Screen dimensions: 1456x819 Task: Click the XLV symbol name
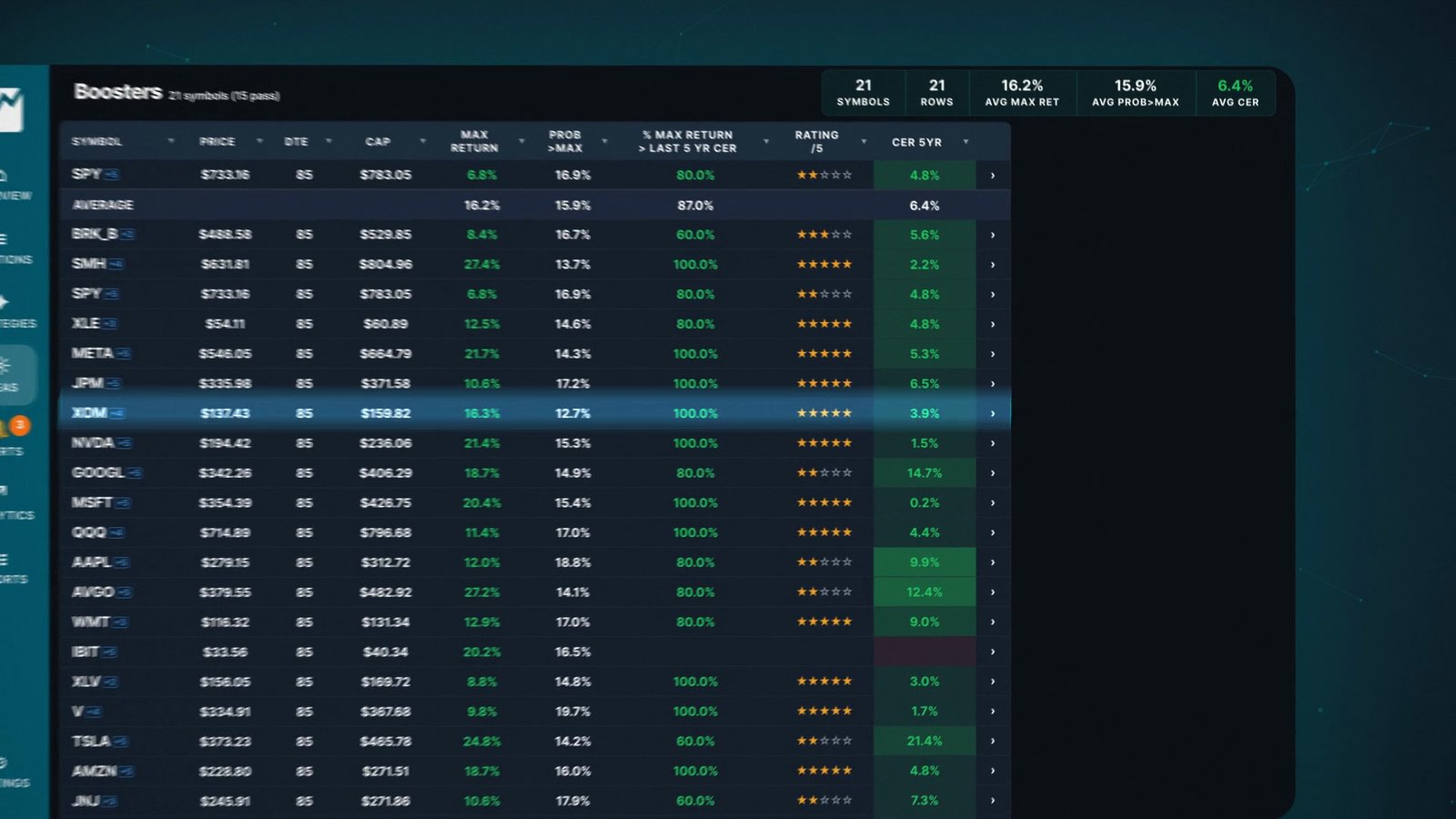pos(86,682)
